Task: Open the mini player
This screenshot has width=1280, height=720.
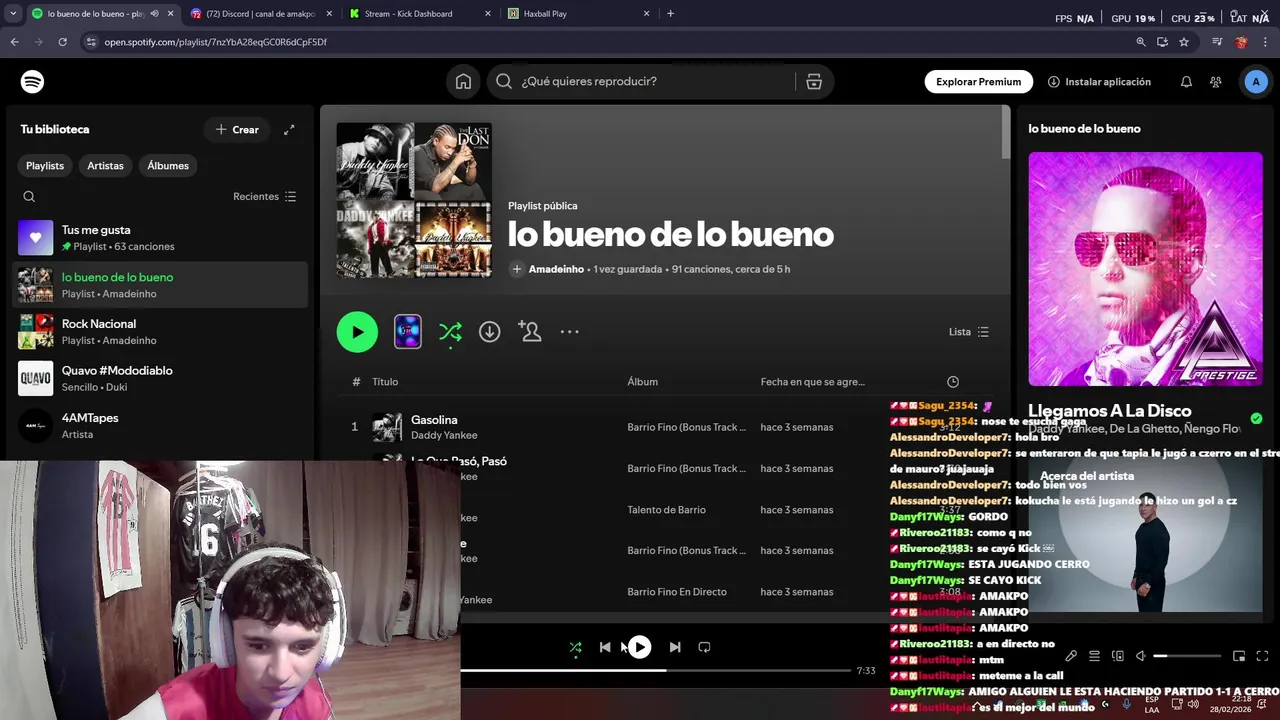Action: (x=1239, y=656)
